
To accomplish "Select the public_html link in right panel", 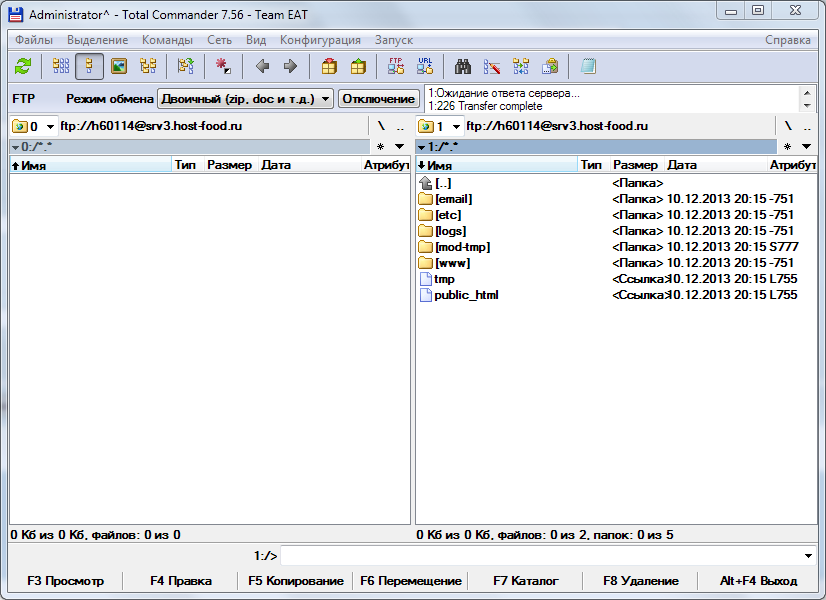I will click(466, 295).
